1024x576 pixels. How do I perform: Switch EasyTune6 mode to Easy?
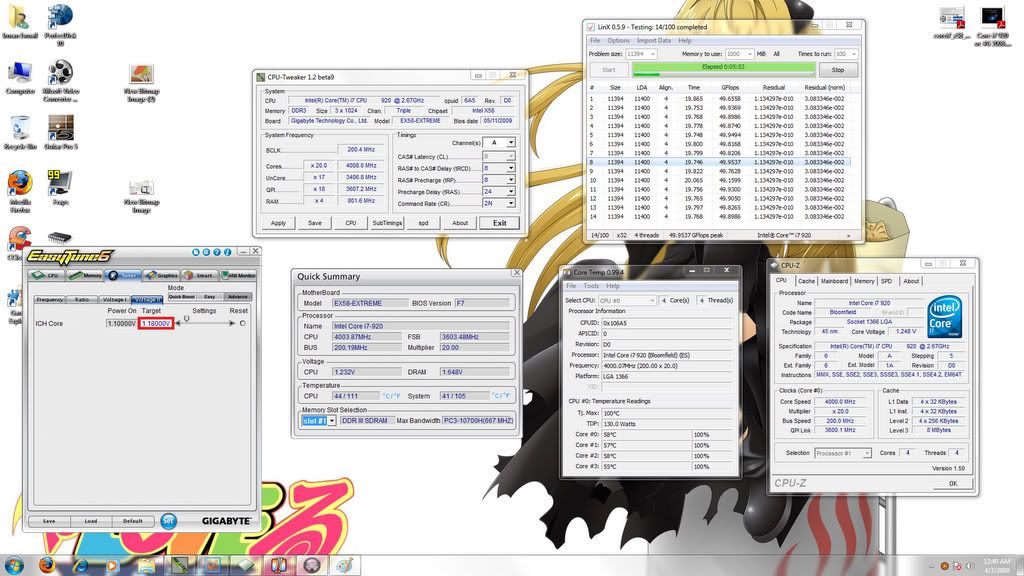pyautogui.click(x=209, y=297)
